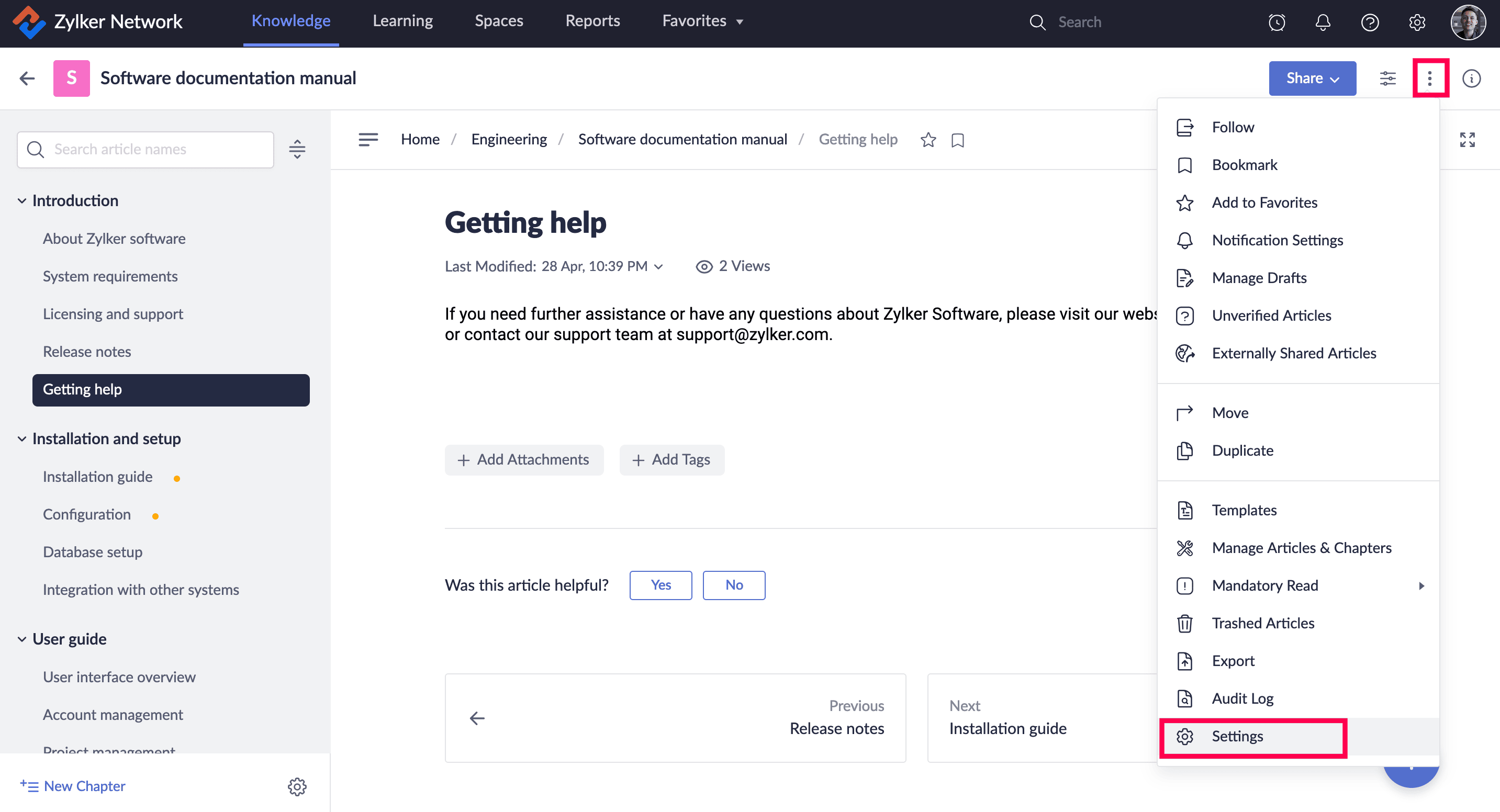Open the recent activity clock icon
The width and height of the screenshot is (1500, 812).
pyautogui.click(x=1277, y=22)
